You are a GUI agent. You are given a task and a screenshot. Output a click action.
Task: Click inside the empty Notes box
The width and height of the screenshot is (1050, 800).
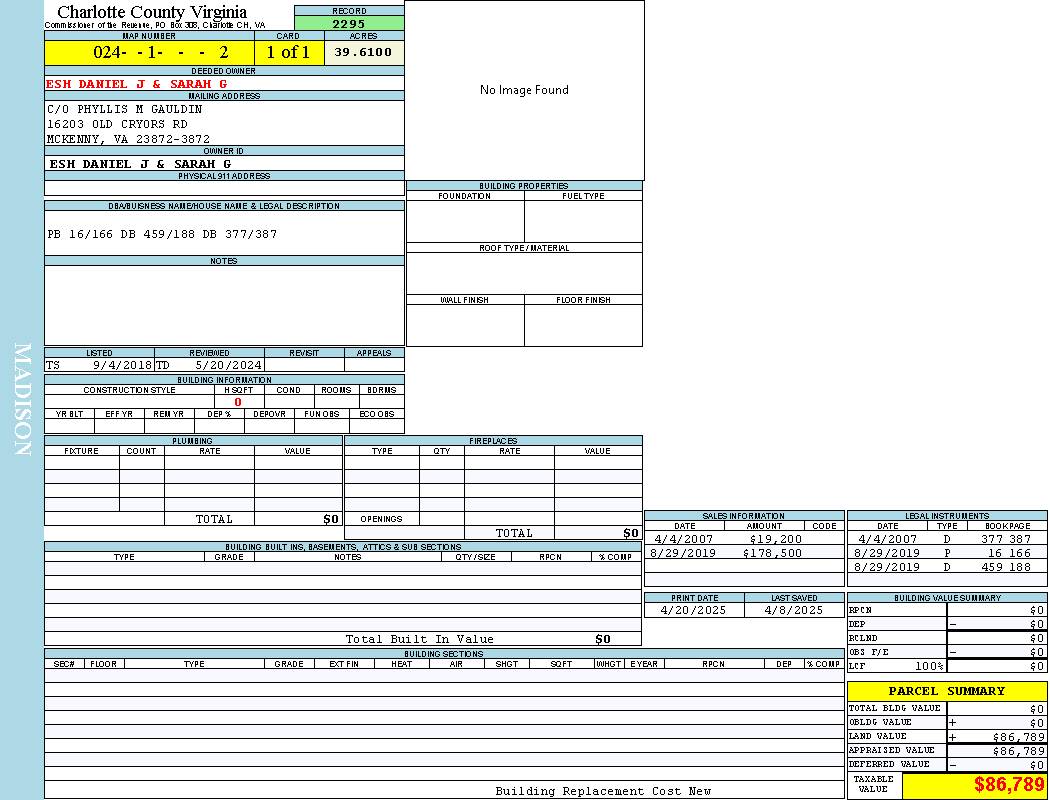[224, 305]
